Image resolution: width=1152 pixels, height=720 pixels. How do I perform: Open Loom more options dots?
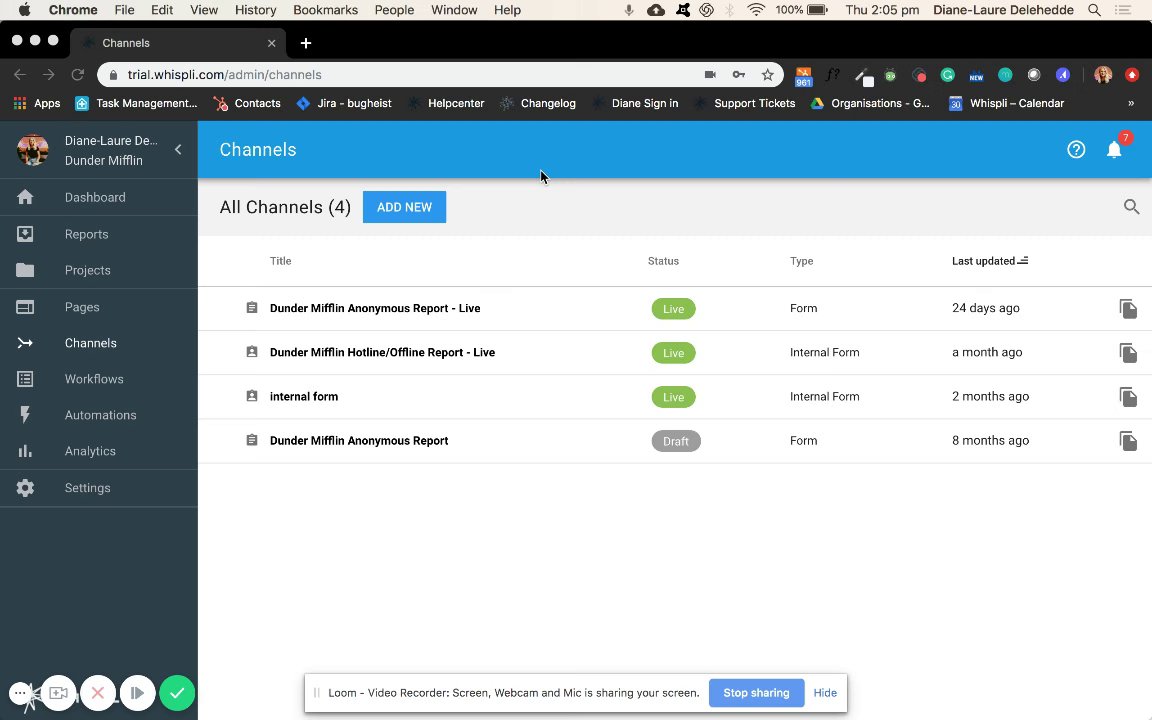pyautogui.click(x=20, y=693)
